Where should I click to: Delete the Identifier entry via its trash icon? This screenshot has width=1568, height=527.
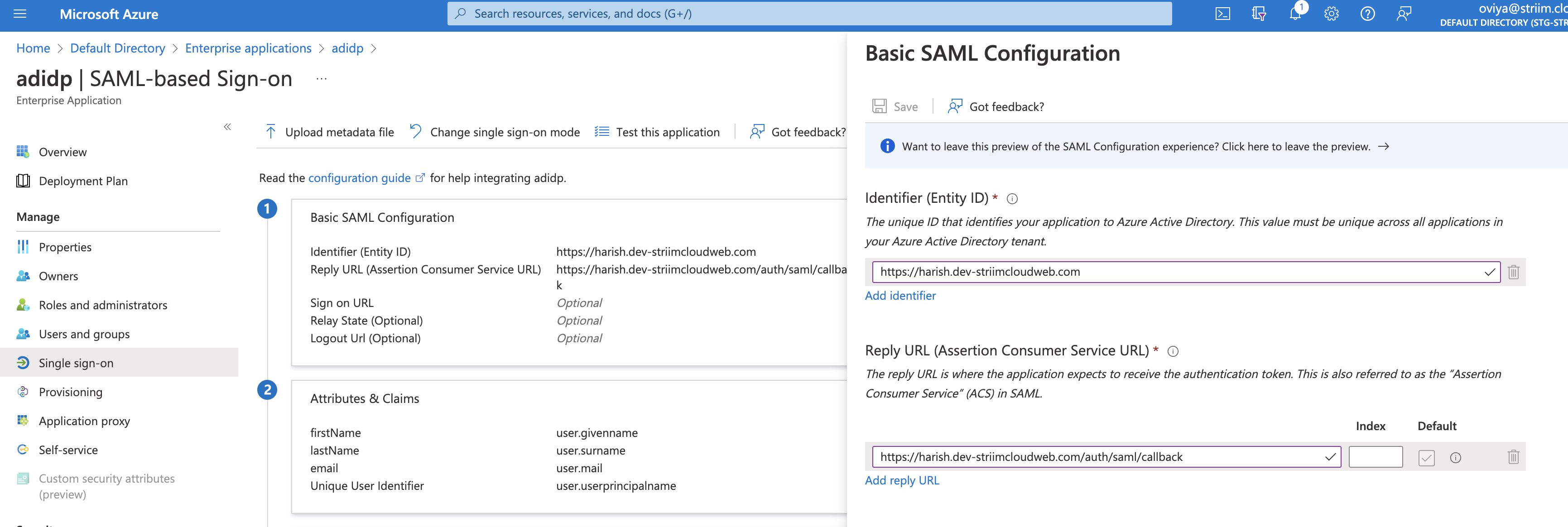1514,272
